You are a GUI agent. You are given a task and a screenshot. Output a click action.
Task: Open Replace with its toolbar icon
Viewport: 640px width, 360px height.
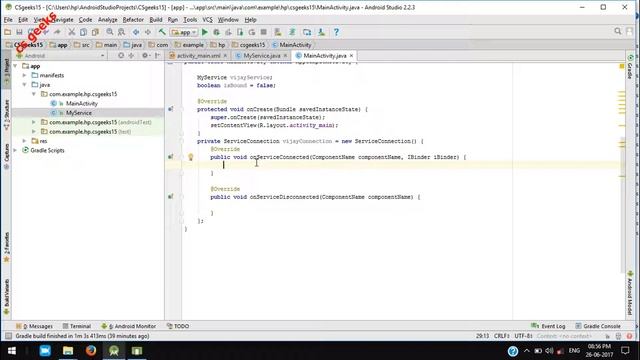[122, 32]
